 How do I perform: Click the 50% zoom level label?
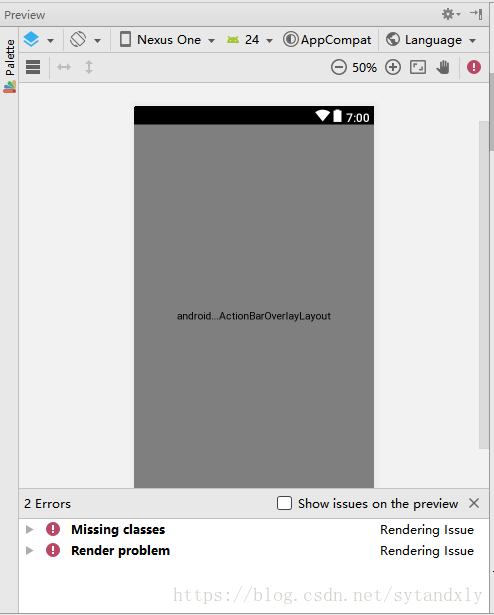(364, 67)
